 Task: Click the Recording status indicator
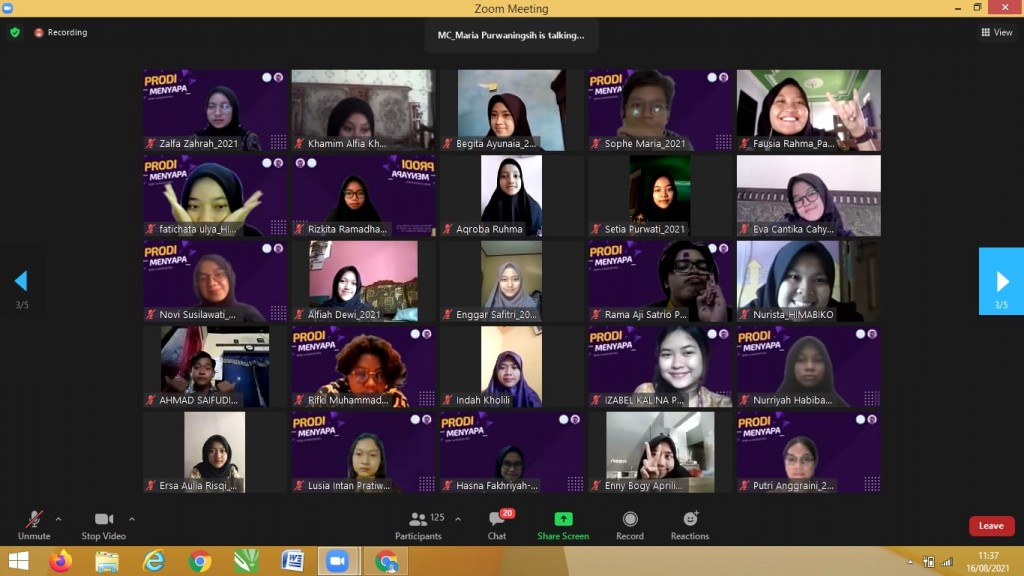[x=61, y=32]
